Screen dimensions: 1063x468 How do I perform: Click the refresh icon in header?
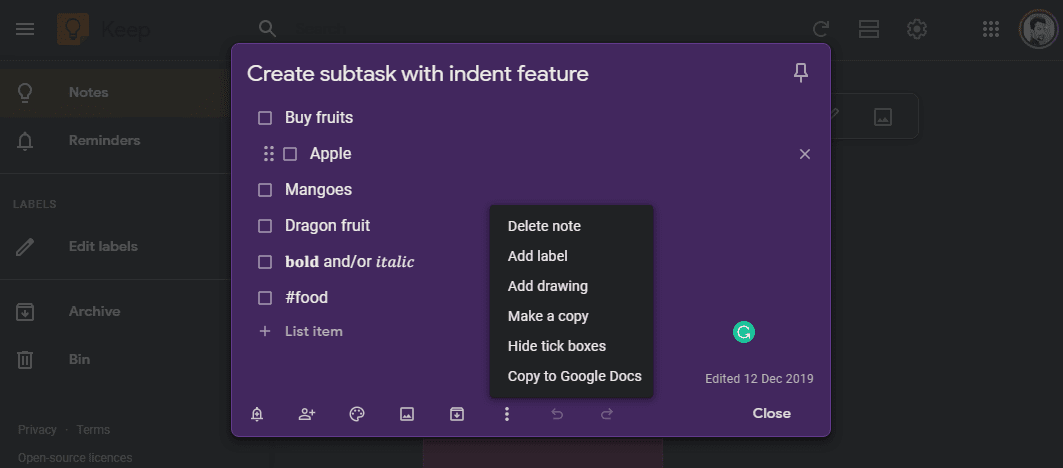(x=821, y=29)
